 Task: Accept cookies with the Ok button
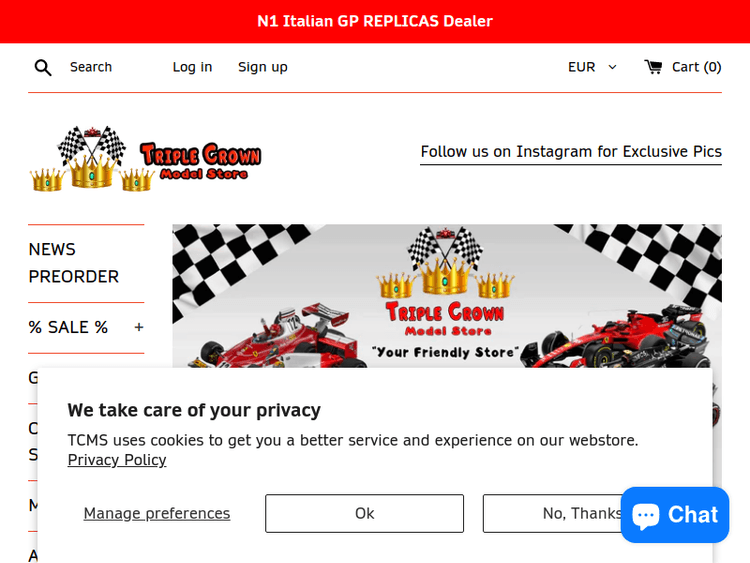point(364,513)
